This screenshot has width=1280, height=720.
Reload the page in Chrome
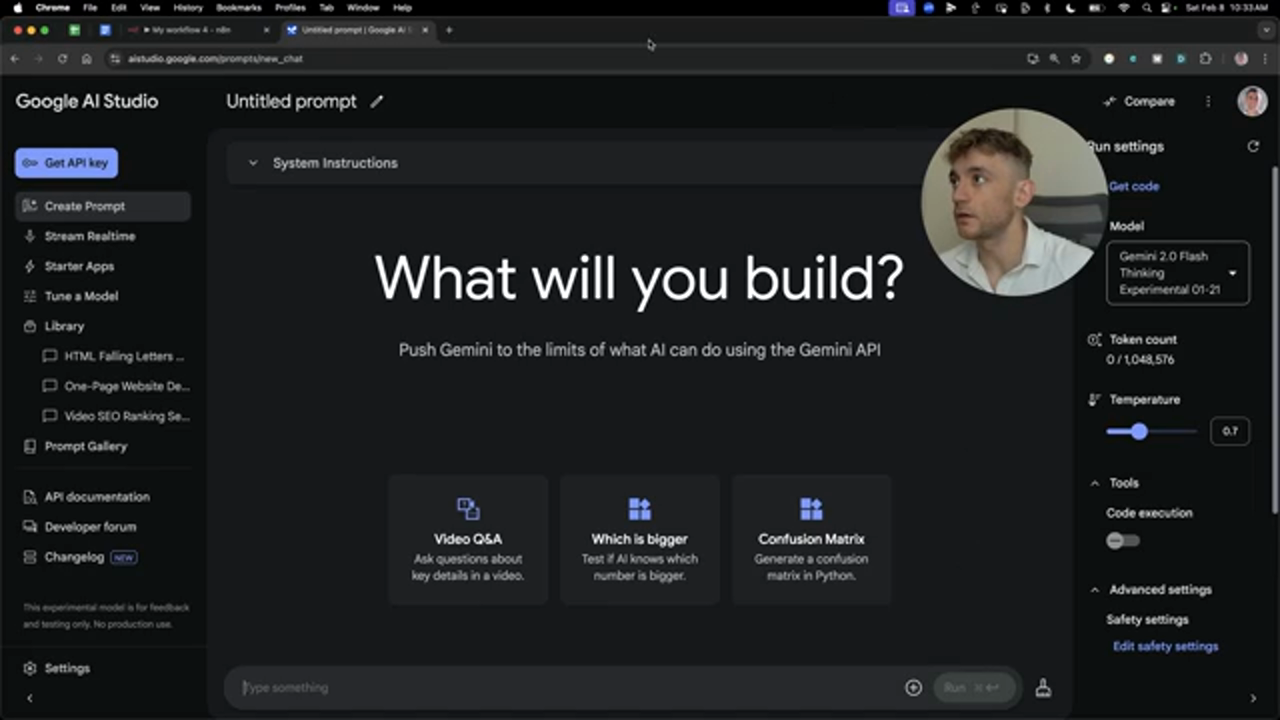click(x=62, y=59)
